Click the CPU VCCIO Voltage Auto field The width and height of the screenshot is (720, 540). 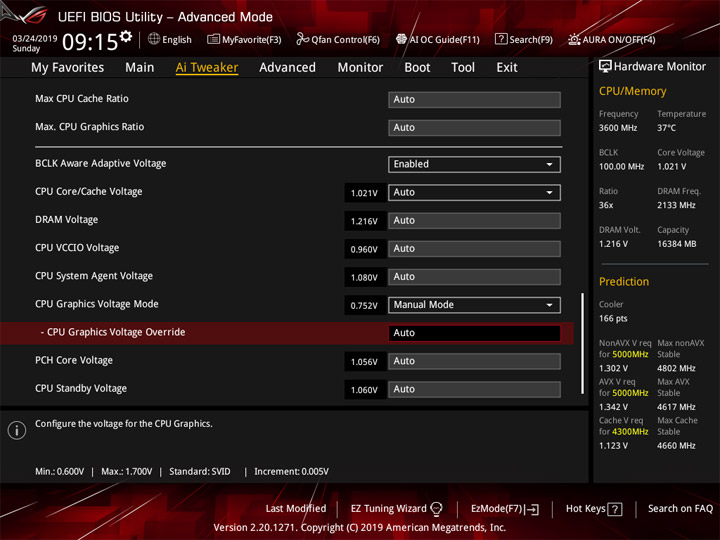point(474,249)
